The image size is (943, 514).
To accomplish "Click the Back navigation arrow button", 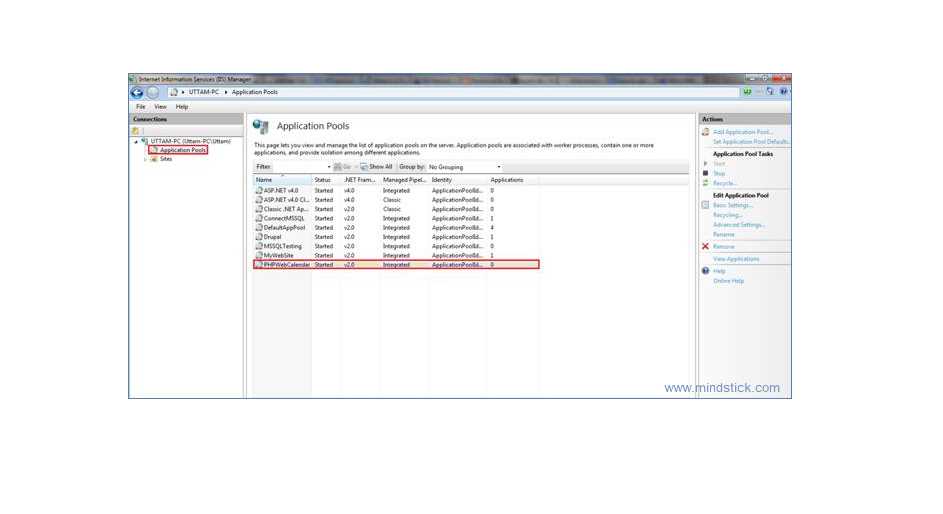I will [x=137, y=92].
